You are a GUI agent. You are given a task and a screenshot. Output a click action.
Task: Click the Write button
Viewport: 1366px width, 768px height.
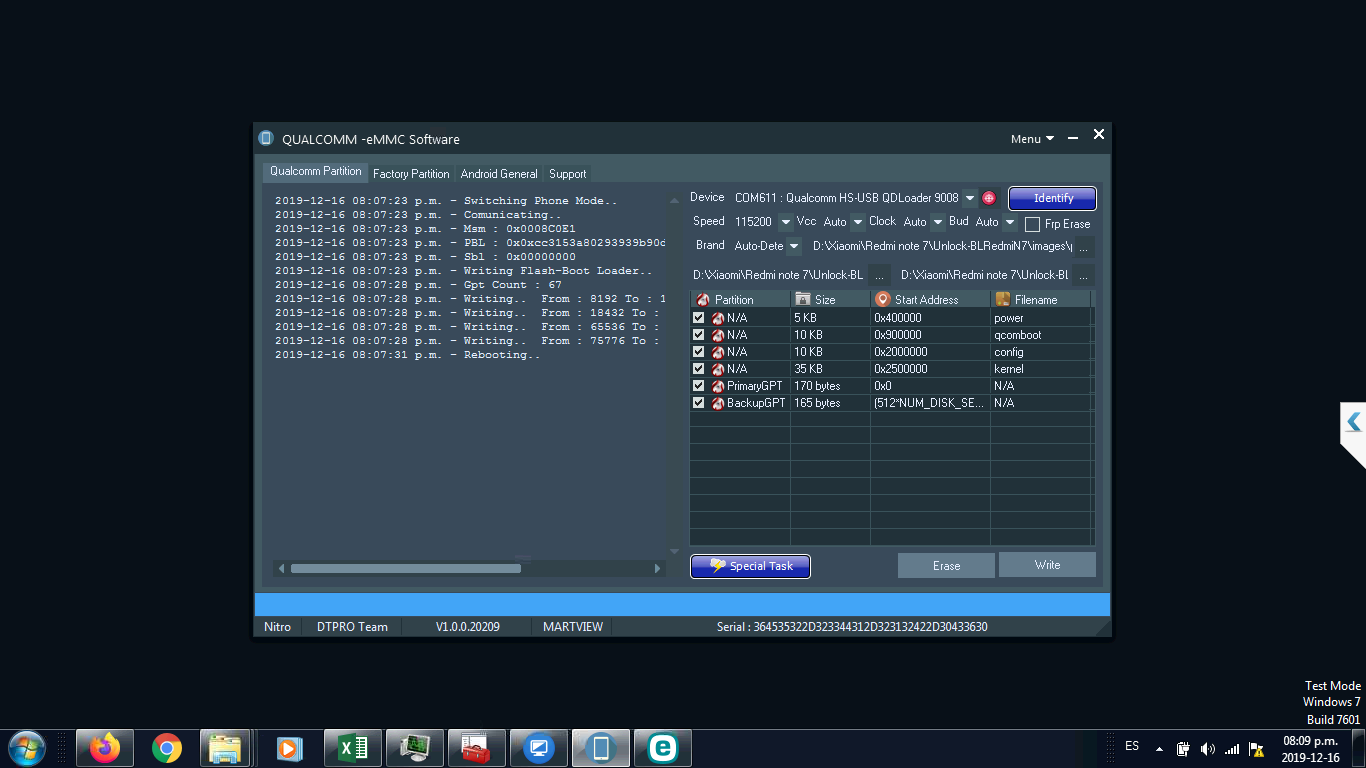pos(1047,565)
